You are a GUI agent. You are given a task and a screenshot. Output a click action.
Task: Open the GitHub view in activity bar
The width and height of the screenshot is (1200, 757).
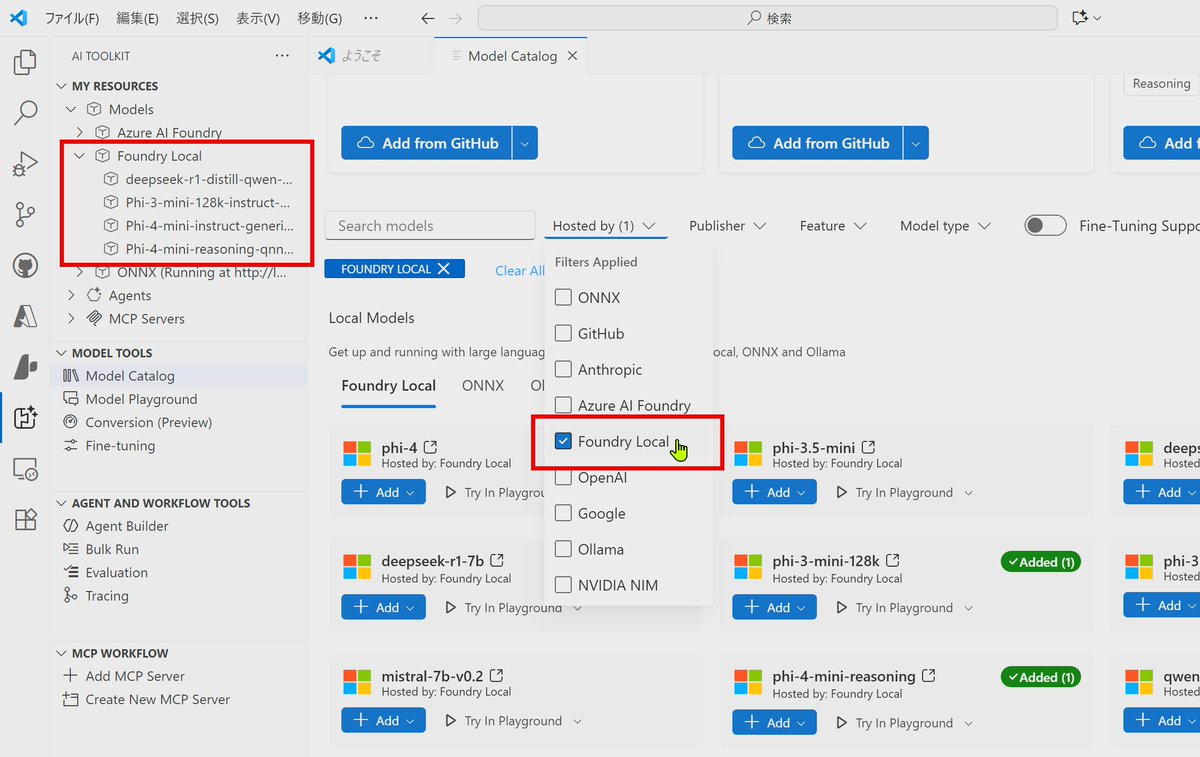(25, 265)
